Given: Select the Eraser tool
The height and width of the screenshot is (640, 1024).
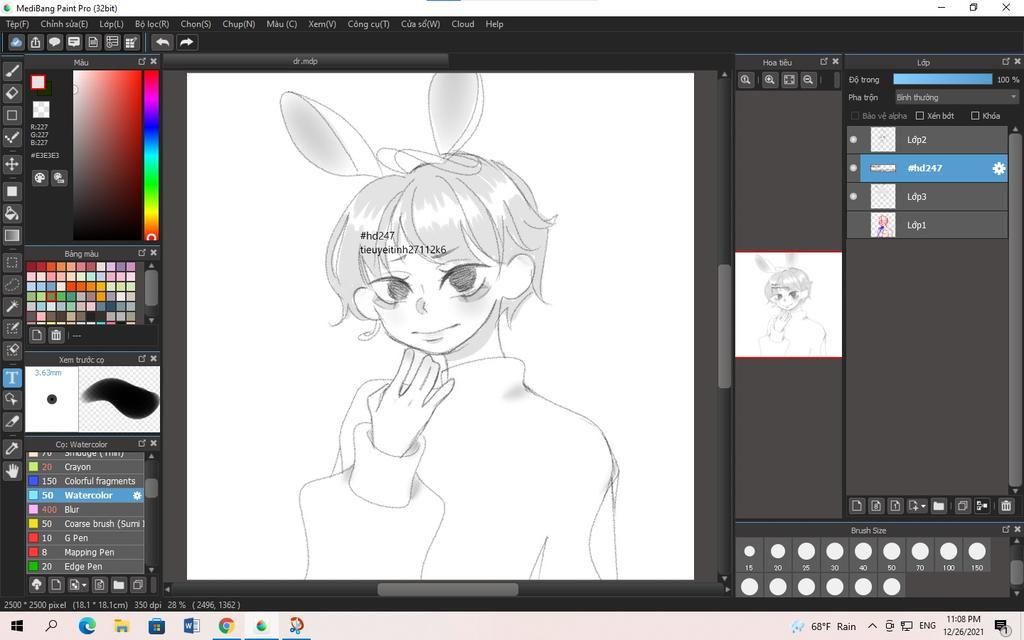Looking at the screenshot, I should click(12, 93).
